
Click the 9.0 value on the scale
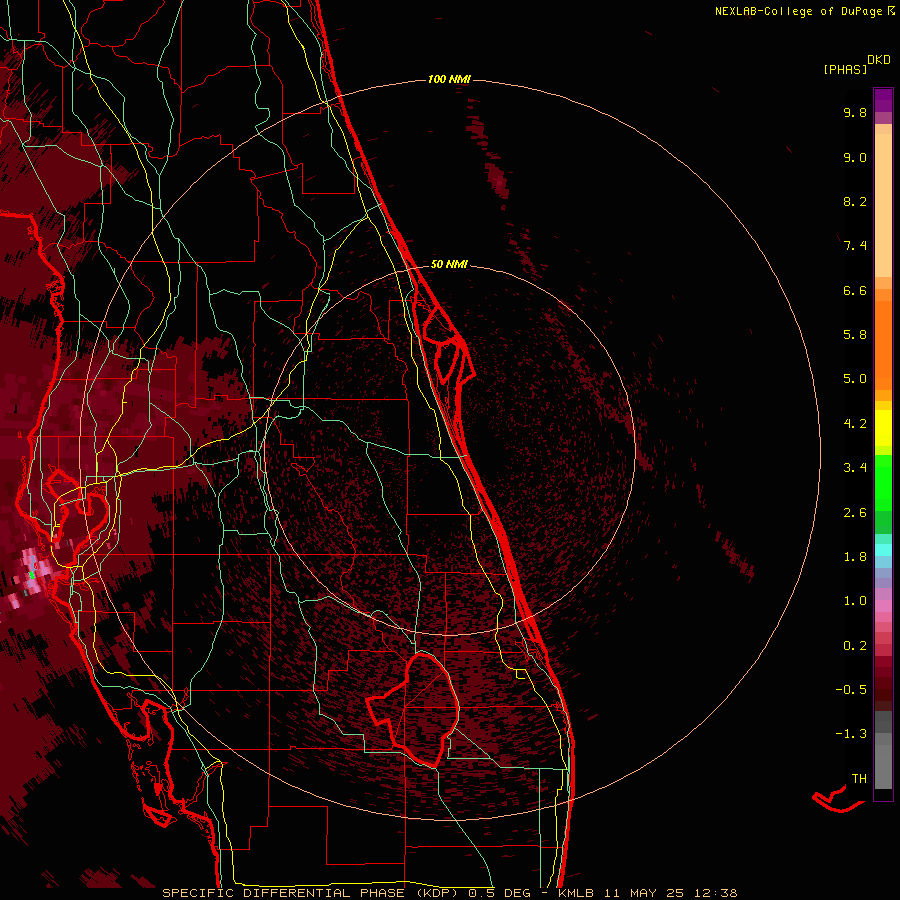pyautogui.click(x=855, y=157)
